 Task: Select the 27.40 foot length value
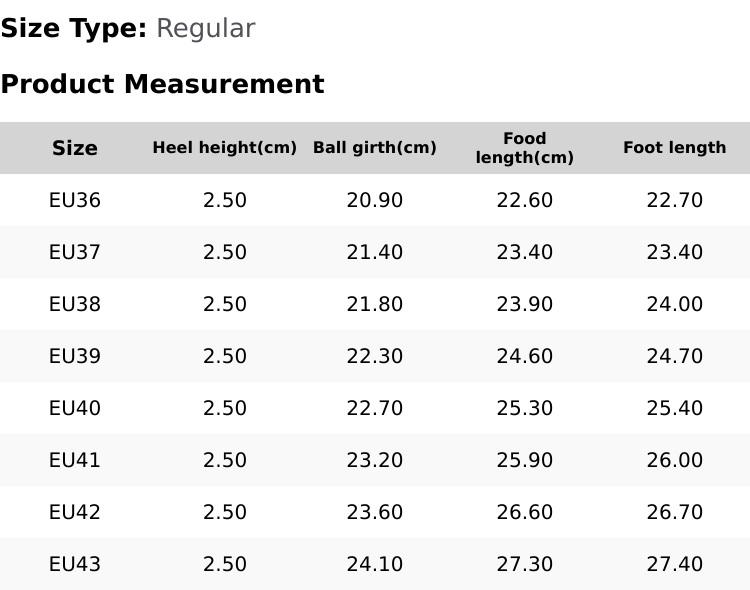click(x=674, y=564)
